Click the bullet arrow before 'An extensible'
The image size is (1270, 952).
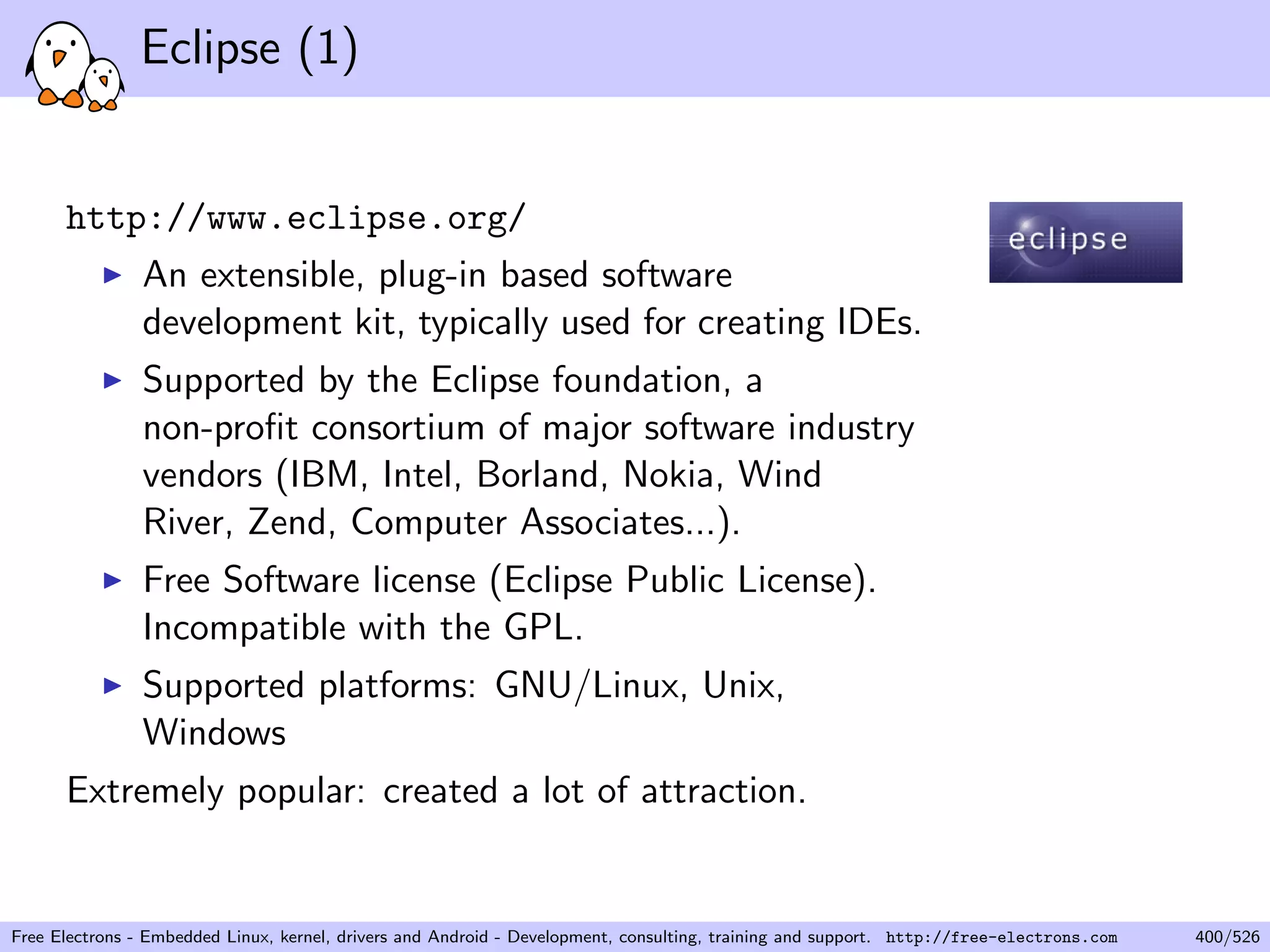coord(112,275)
